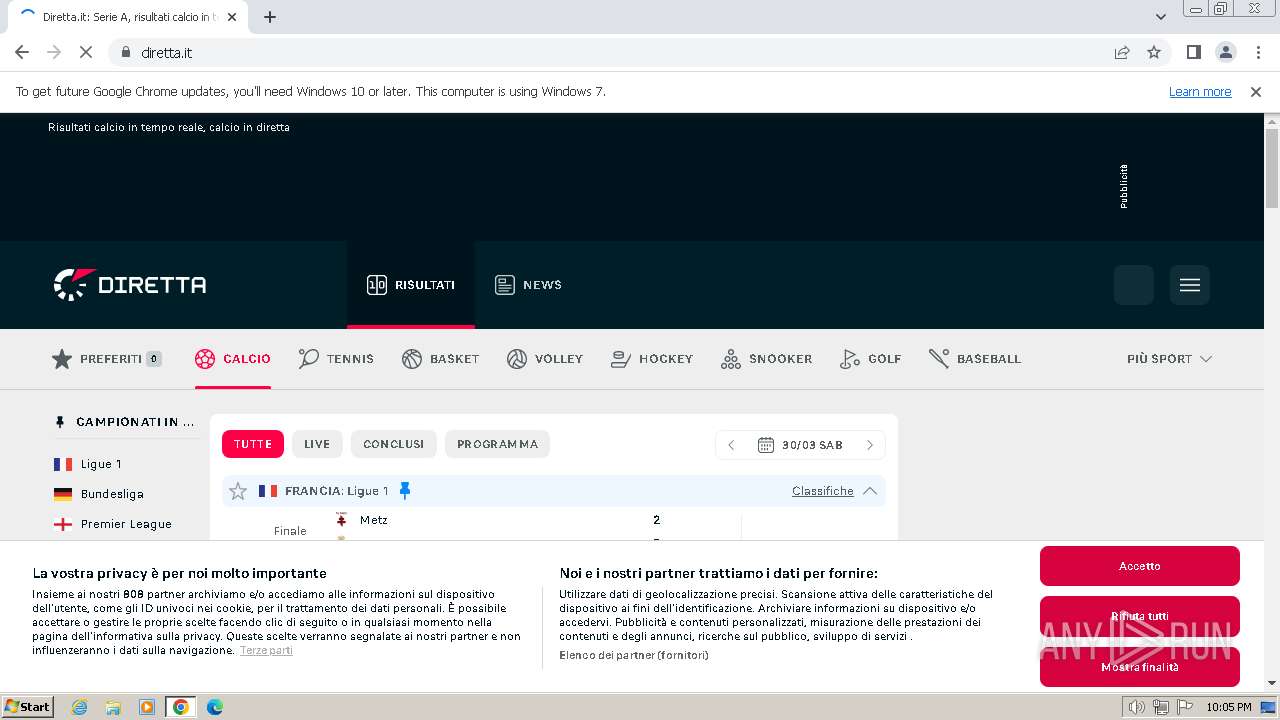Unpin the Francia Ligue 1 pin icon

[x=405, y=491]
